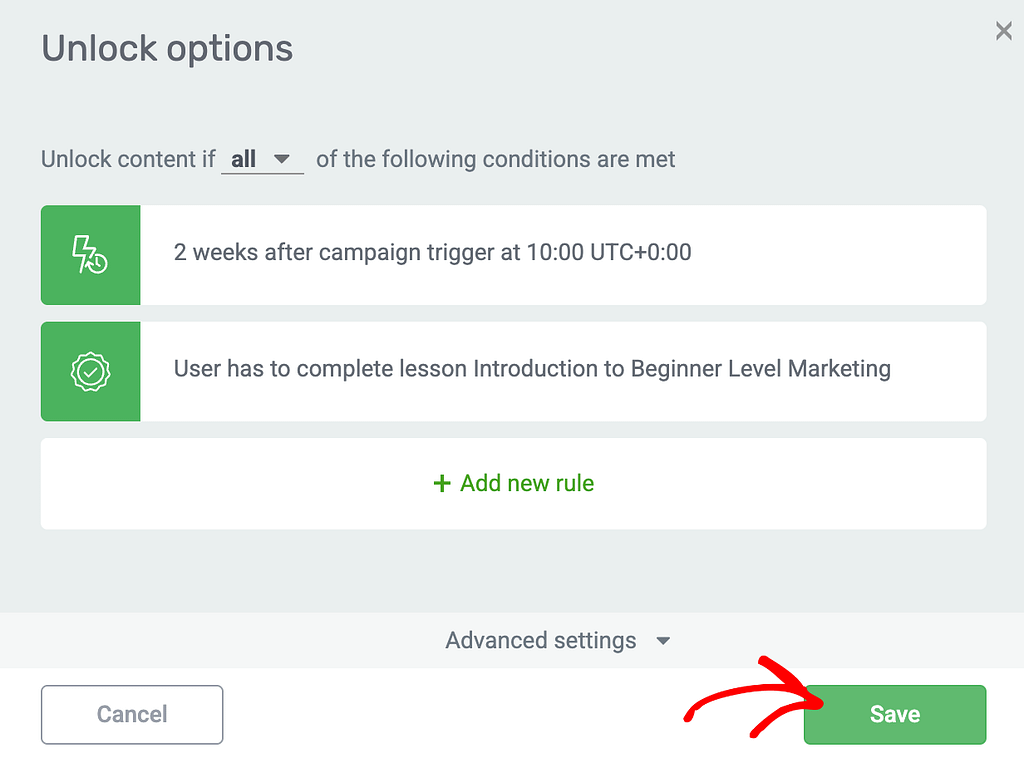Click Introduction to Beginner Level Marketing lesson name
Screen dimensions: 1024x758
(x=682, y=369)
